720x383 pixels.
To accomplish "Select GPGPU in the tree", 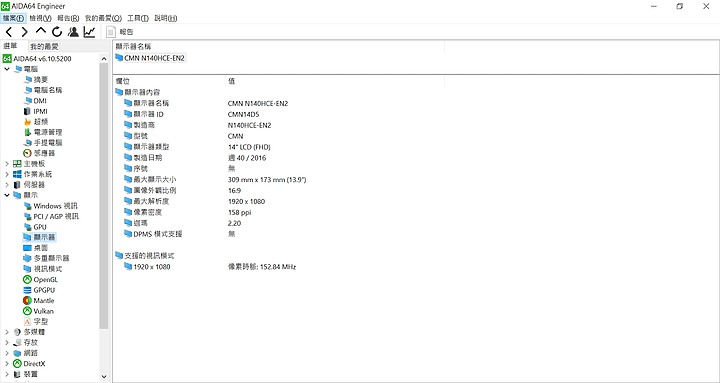I will point(39,290).
